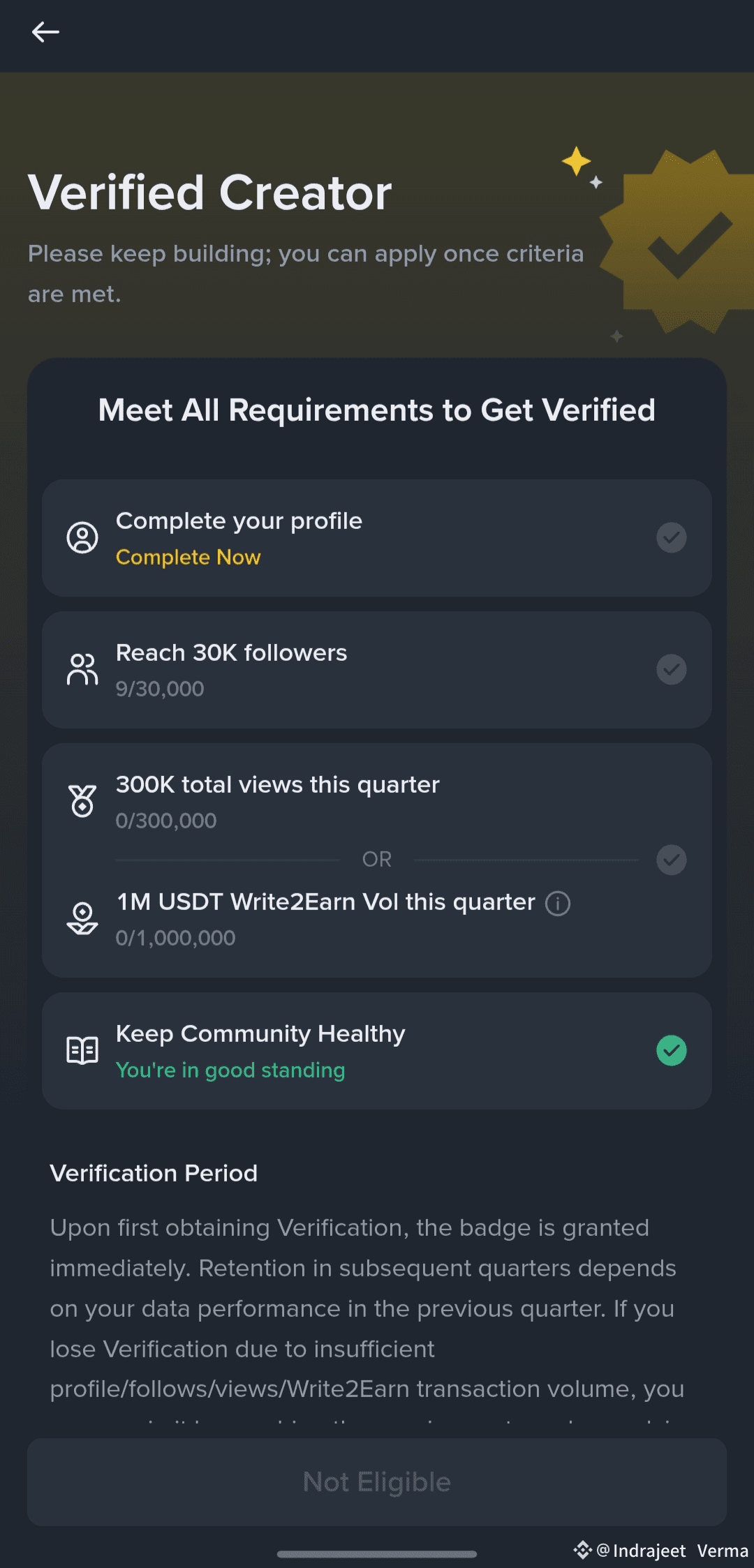Click the followers people icon
This screenshot has height=1568, width=754.
click(82, 669)
